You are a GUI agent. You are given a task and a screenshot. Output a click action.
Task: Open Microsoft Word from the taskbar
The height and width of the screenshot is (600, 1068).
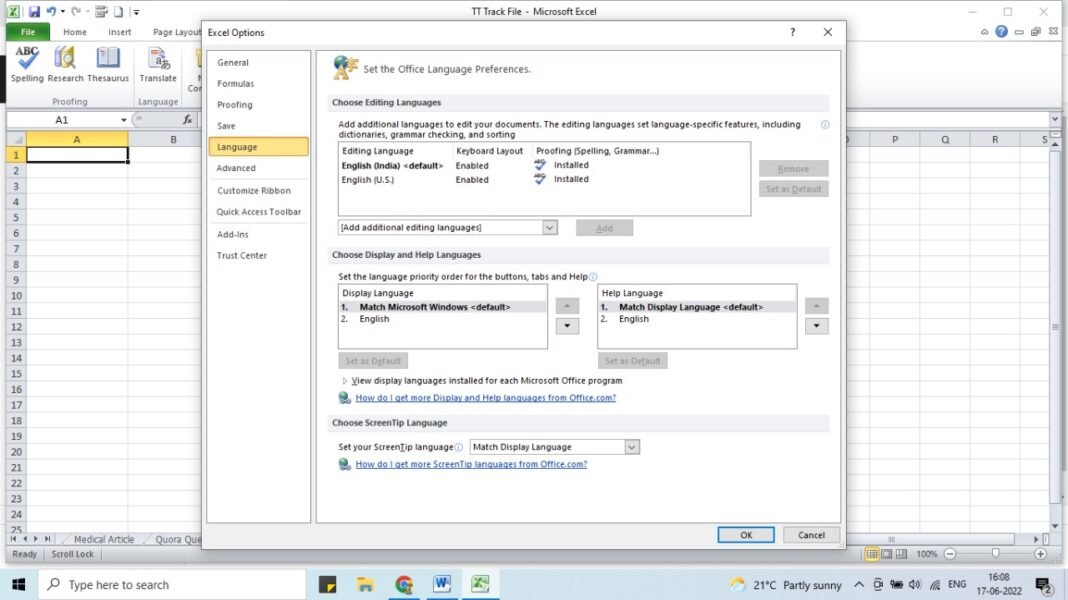pyautogui.click(x=442, y=584)
